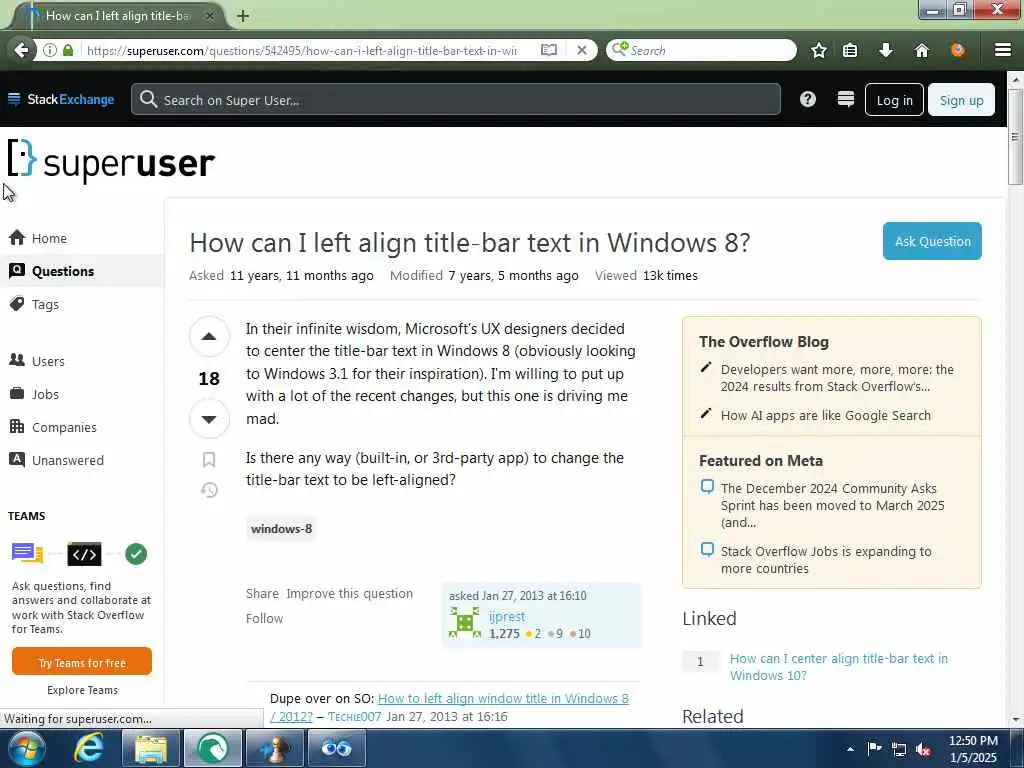Click the muted volume tray icon
This screenshot has height=768, width=1024.
[923, 750]
